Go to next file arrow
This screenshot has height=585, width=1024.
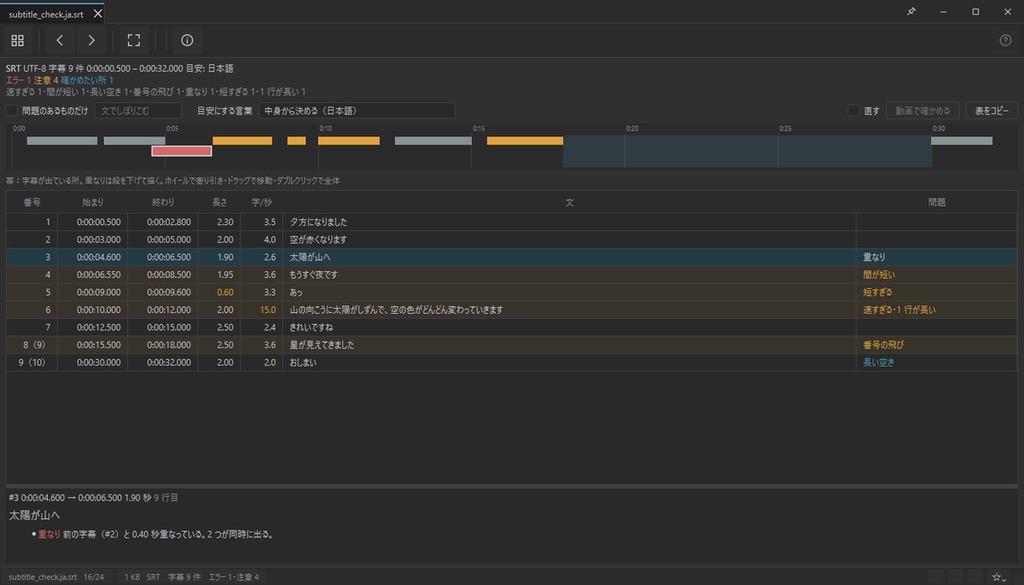91,40
